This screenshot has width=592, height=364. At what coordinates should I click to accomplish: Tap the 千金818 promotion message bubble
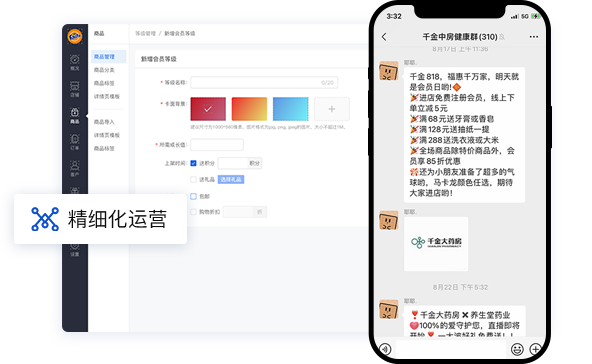(x=464, y=135)
